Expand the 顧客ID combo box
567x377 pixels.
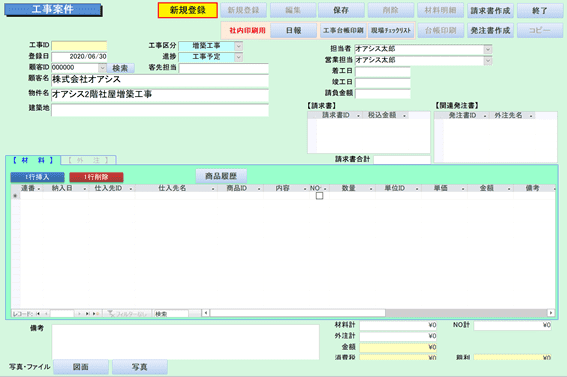[x=102, y=68]
